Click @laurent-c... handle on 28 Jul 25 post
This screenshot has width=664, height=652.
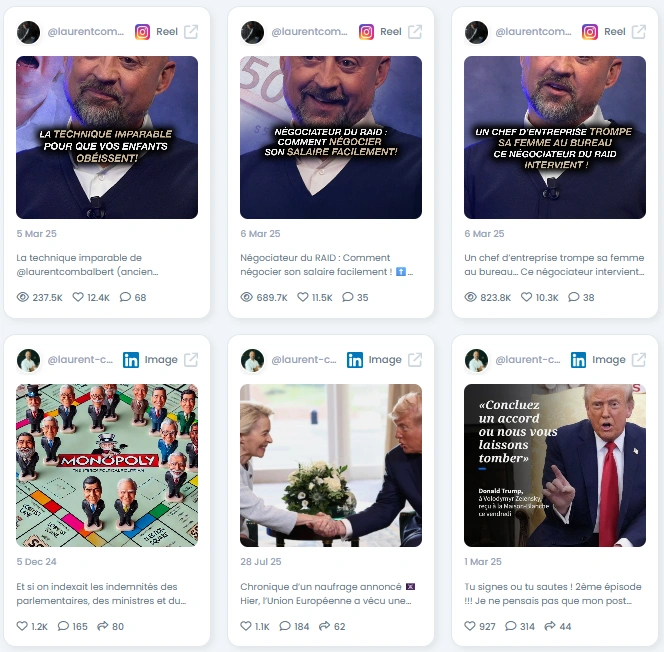(x=304, y=360)
